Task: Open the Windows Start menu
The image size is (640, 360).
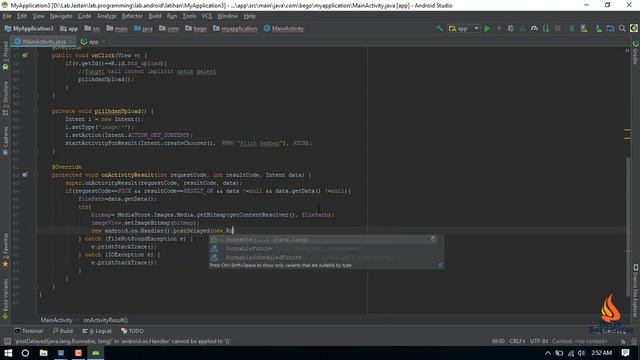Action: [8, 353]
